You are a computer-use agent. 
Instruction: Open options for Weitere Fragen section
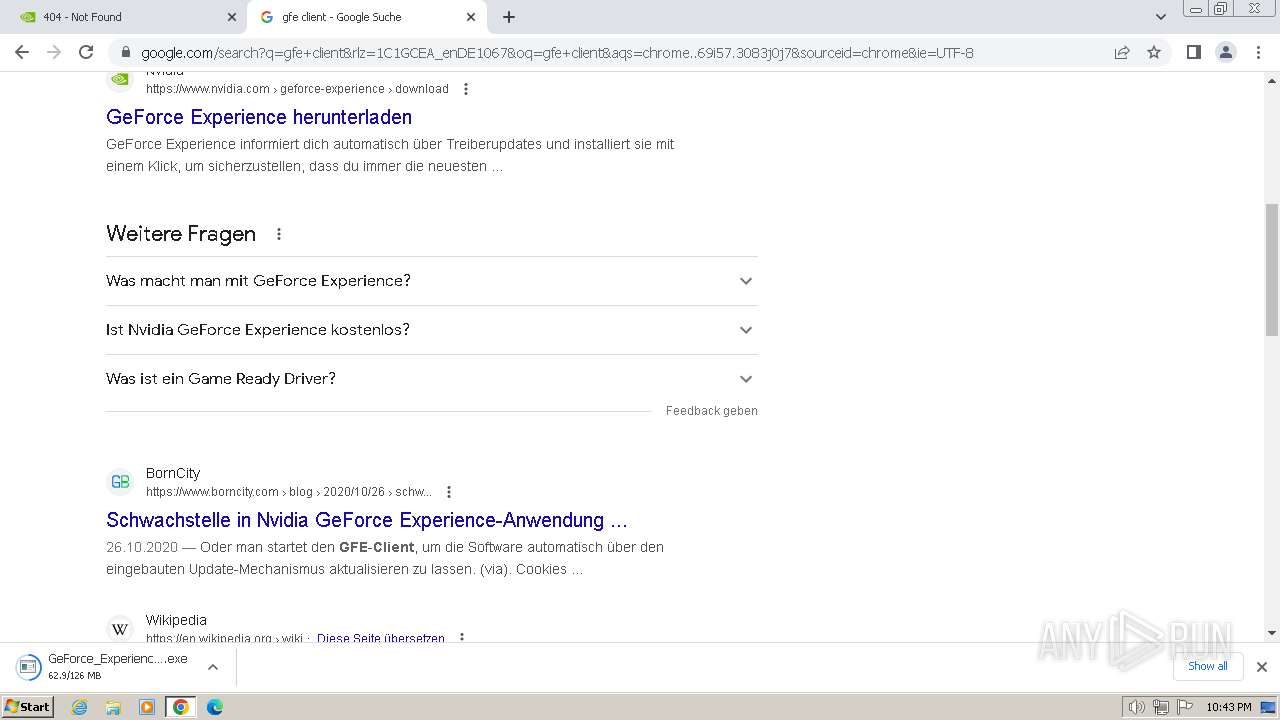tap(279, 234)
